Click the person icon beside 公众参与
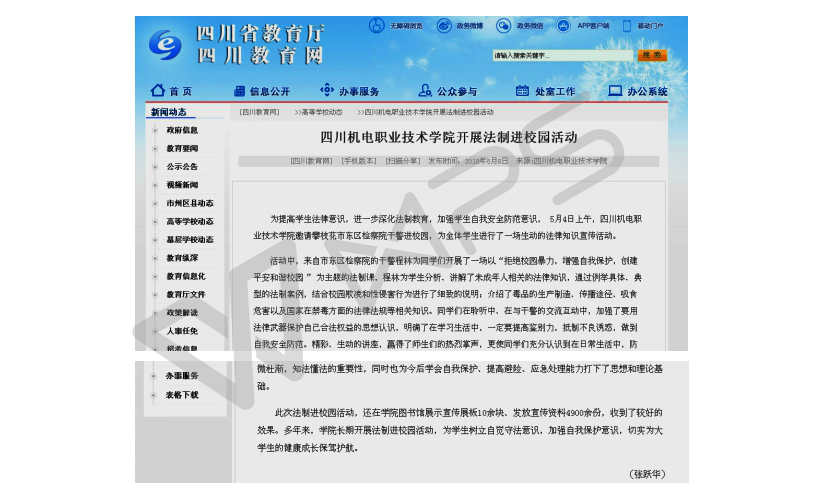The height and width of the screenshot is (498, 823). (x=425, y=90)
